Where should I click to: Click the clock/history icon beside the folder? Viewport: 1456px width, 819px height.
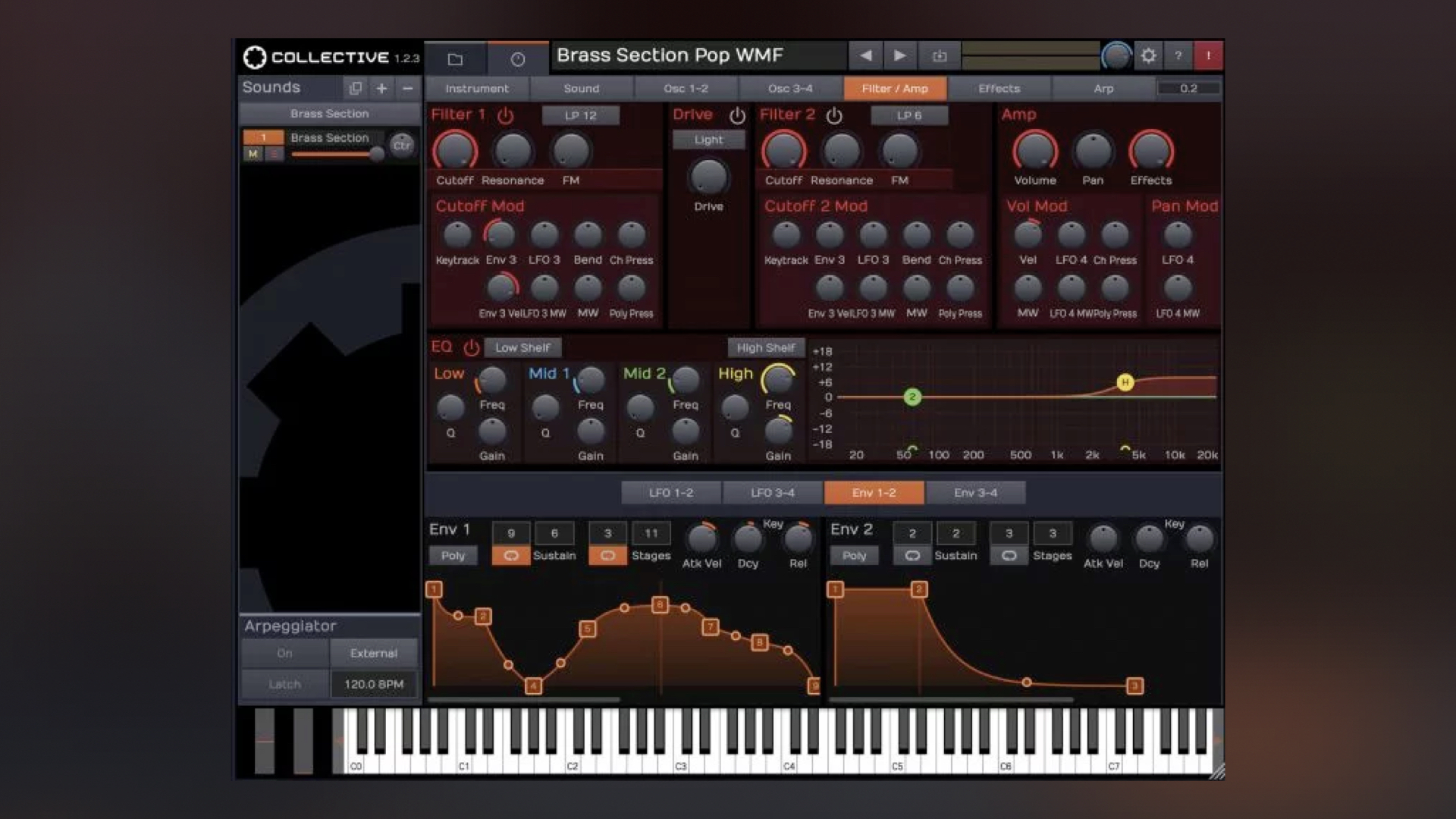click(518, 58)
